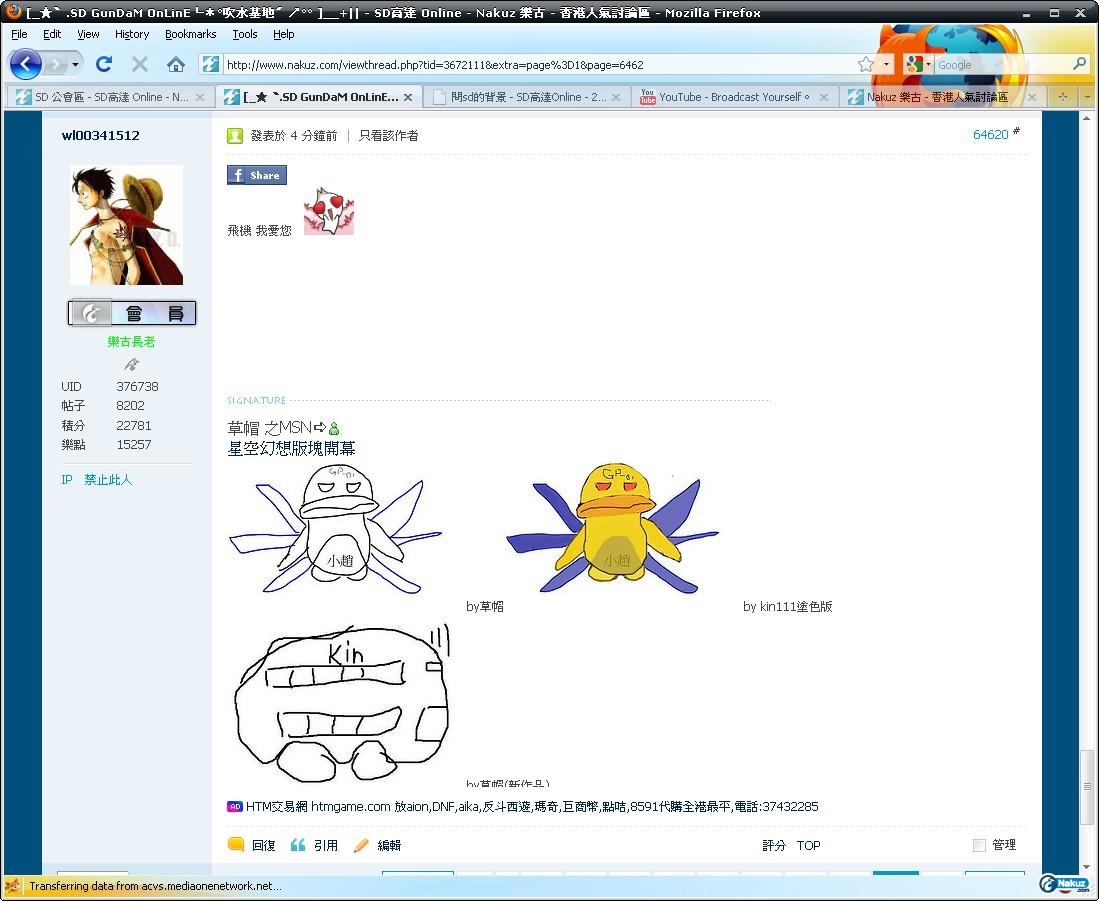
Task: Open the Edit menu
Action: click(52, 34)
